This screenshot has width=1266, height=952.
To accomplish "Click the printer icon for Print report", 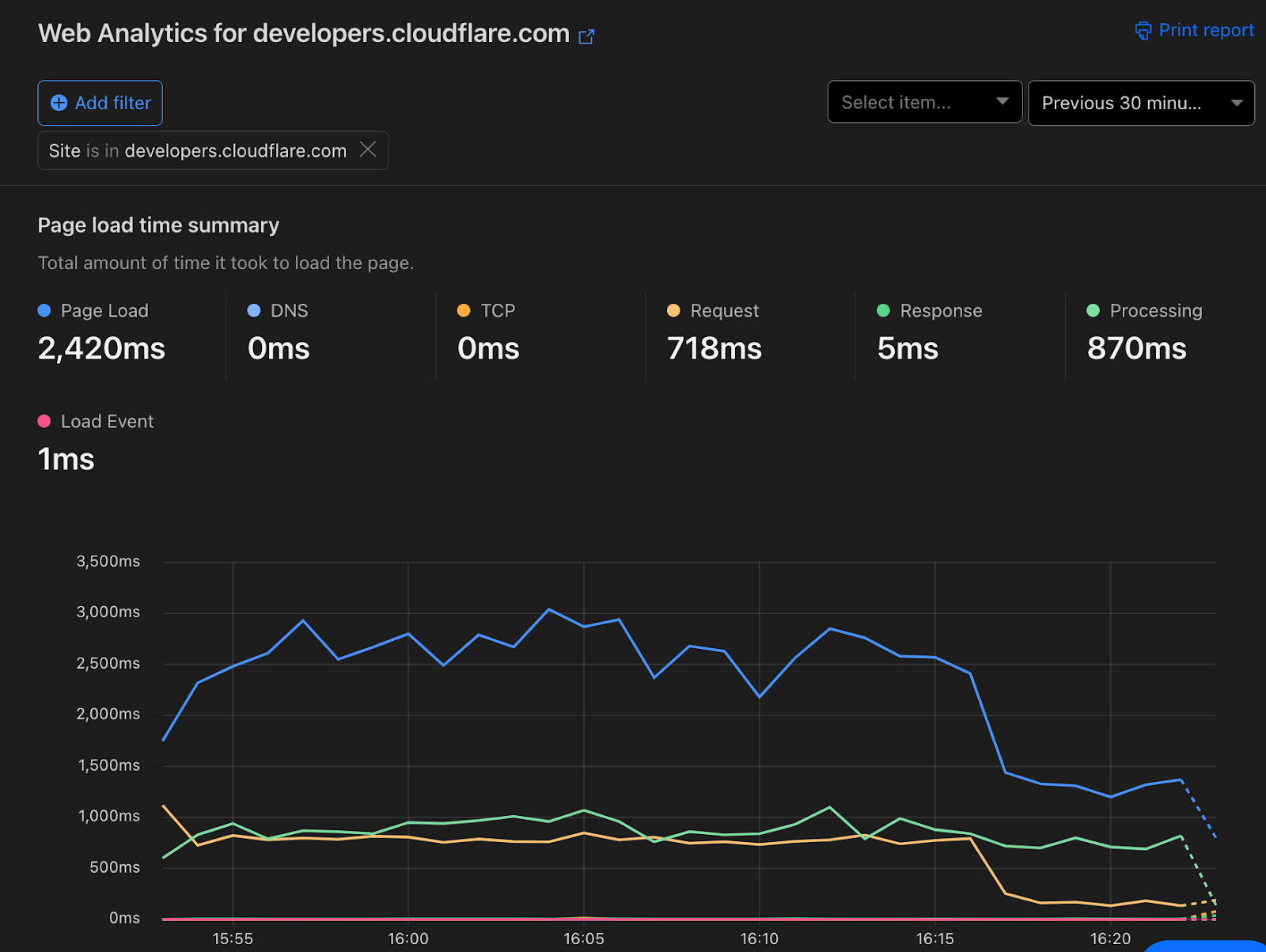I will point(1143,31).
